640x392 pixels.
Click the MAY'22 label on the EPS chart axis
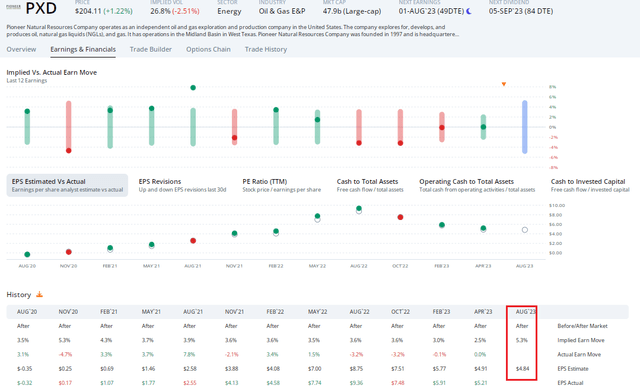coord(317,266)
